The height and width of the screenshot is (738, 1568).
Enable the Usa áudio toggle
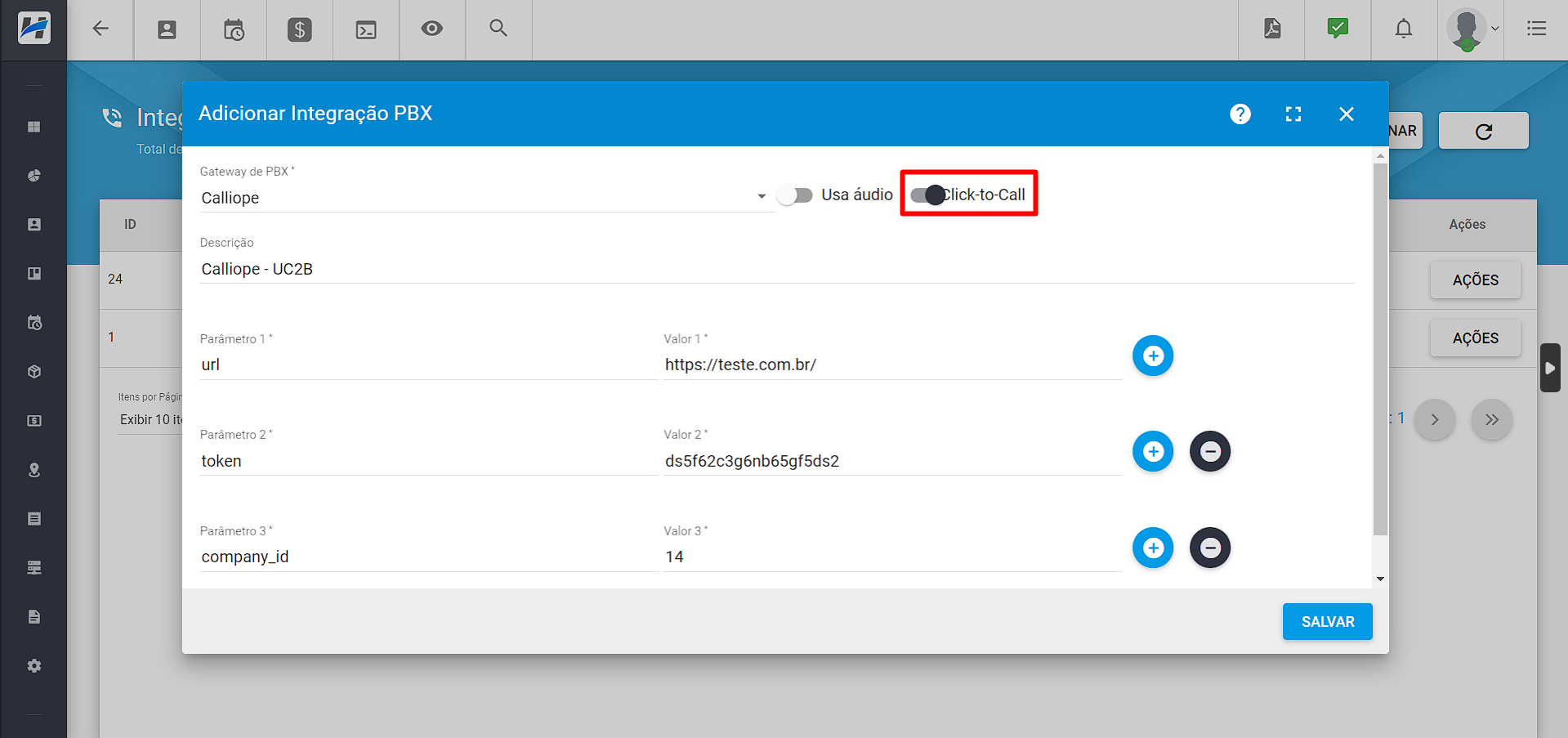[x=793, y=195]
